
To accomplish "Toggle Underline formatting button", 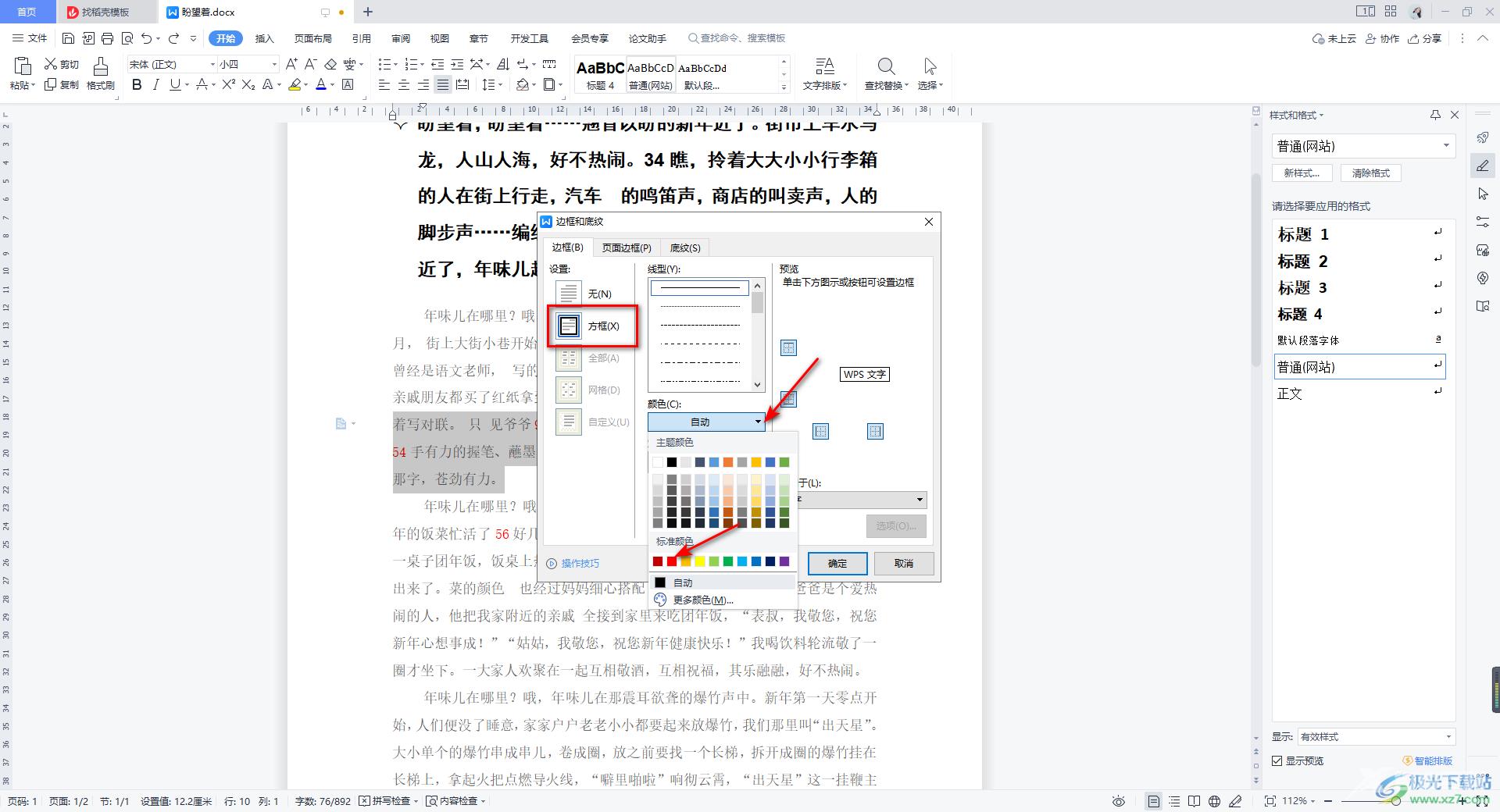I will [x=175, y=84].
